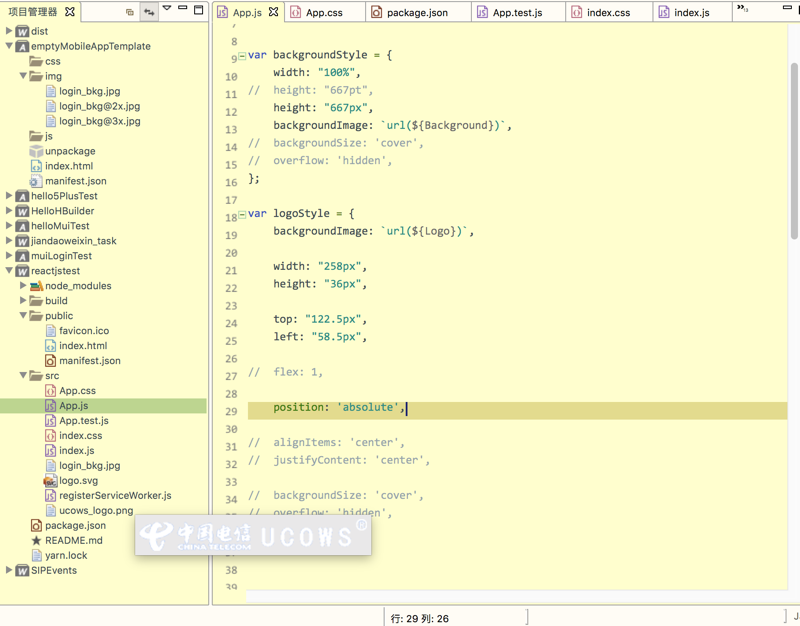Open index.js under the src folder
Image resolution: width=800 pixels, height=626 pixels.
tap(77, 450)
